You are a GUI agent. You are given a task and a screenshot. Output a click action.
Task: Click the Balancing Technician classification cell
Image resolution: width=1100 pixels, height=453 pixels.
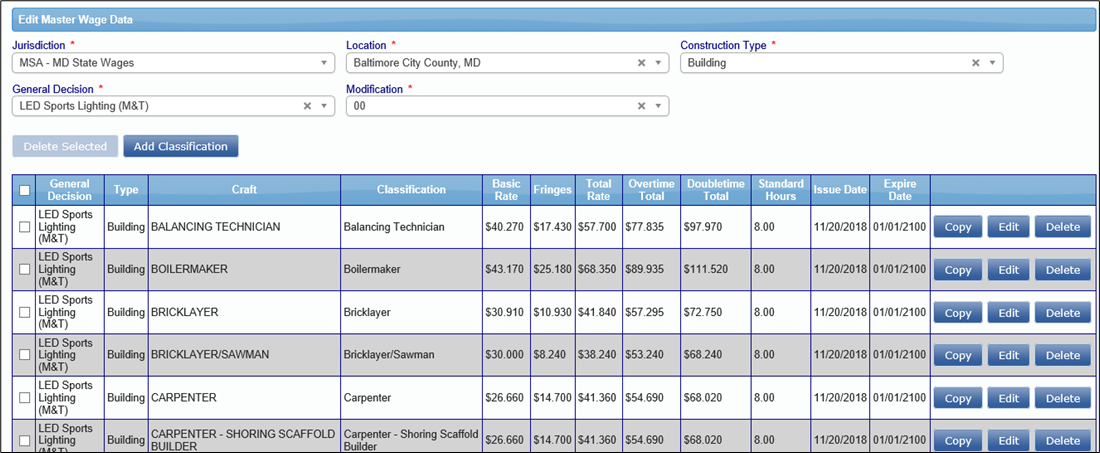pos(411,227)
